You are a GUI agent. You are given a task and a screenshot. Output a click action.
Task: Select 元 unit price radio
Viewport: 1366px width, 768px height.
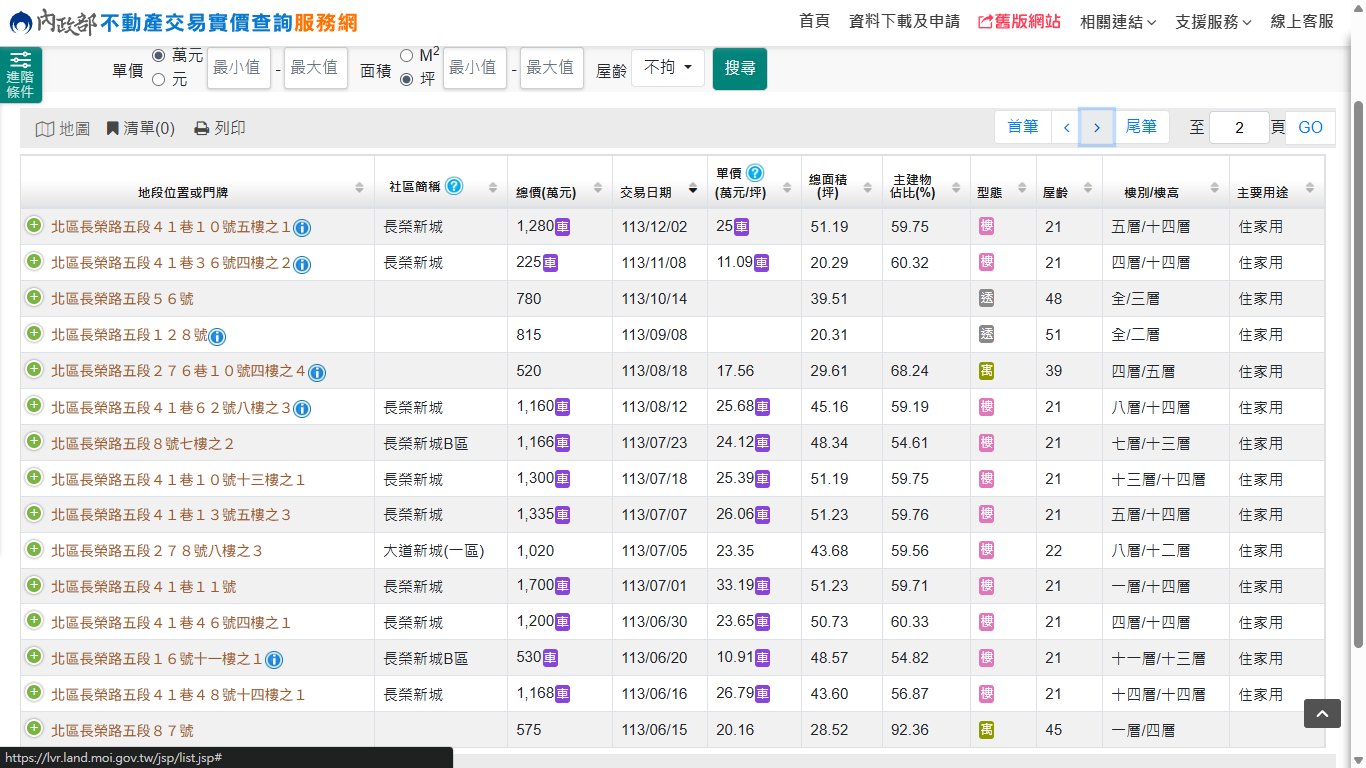[x=158, y=79]
